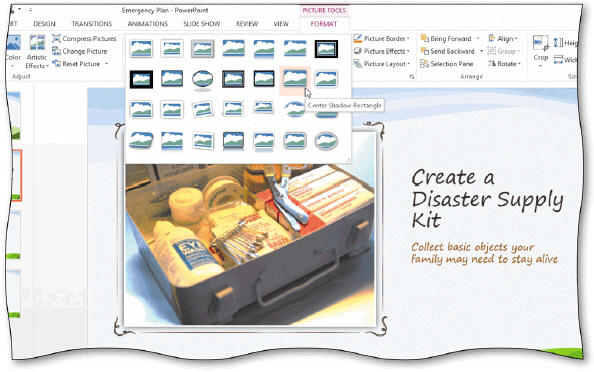Pick the Perspective Shadow White style
The height and width of the screenshot is (372, 594).
click(x=233, y=109)
